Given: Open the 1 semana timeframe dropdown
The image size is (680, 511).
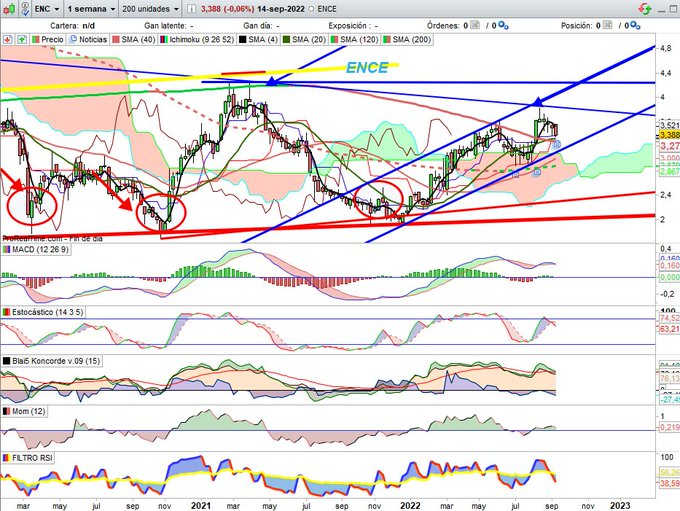Looking at the screenshot, I should point(91,9).
